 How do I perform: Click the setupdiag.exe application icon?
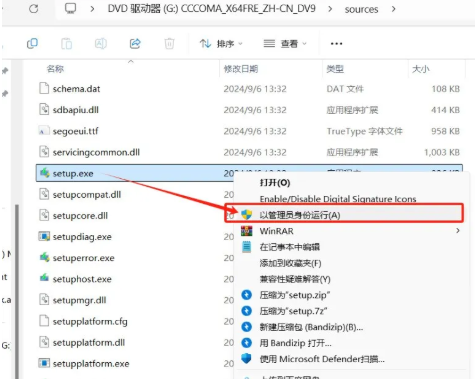tap(44, 236)
